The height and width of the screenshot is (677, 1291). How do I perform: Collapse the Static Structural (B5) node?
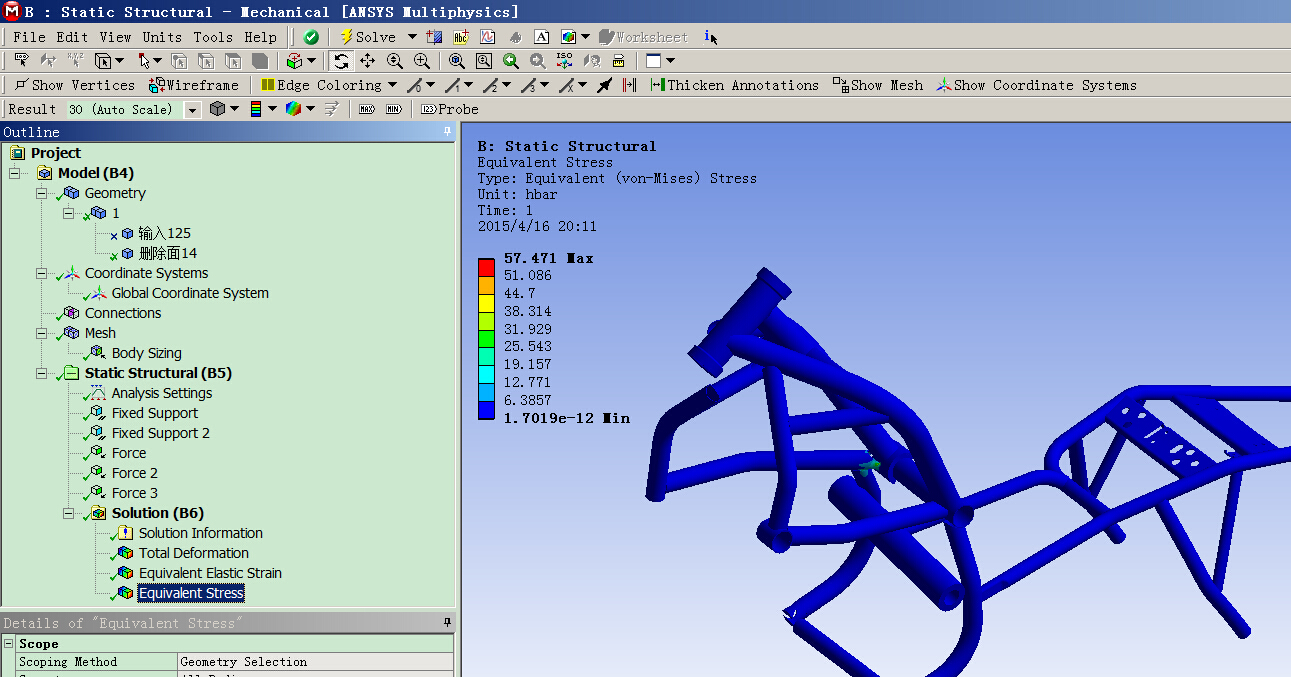point(41,373)
